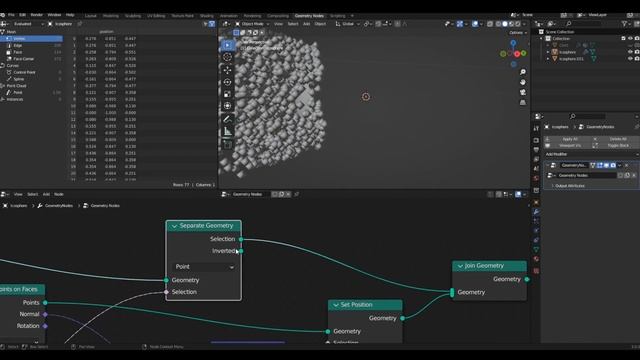The image size is (640, 360).
Task: Remove the GeometryNodes modifier with X button
Action: point(627,165)
